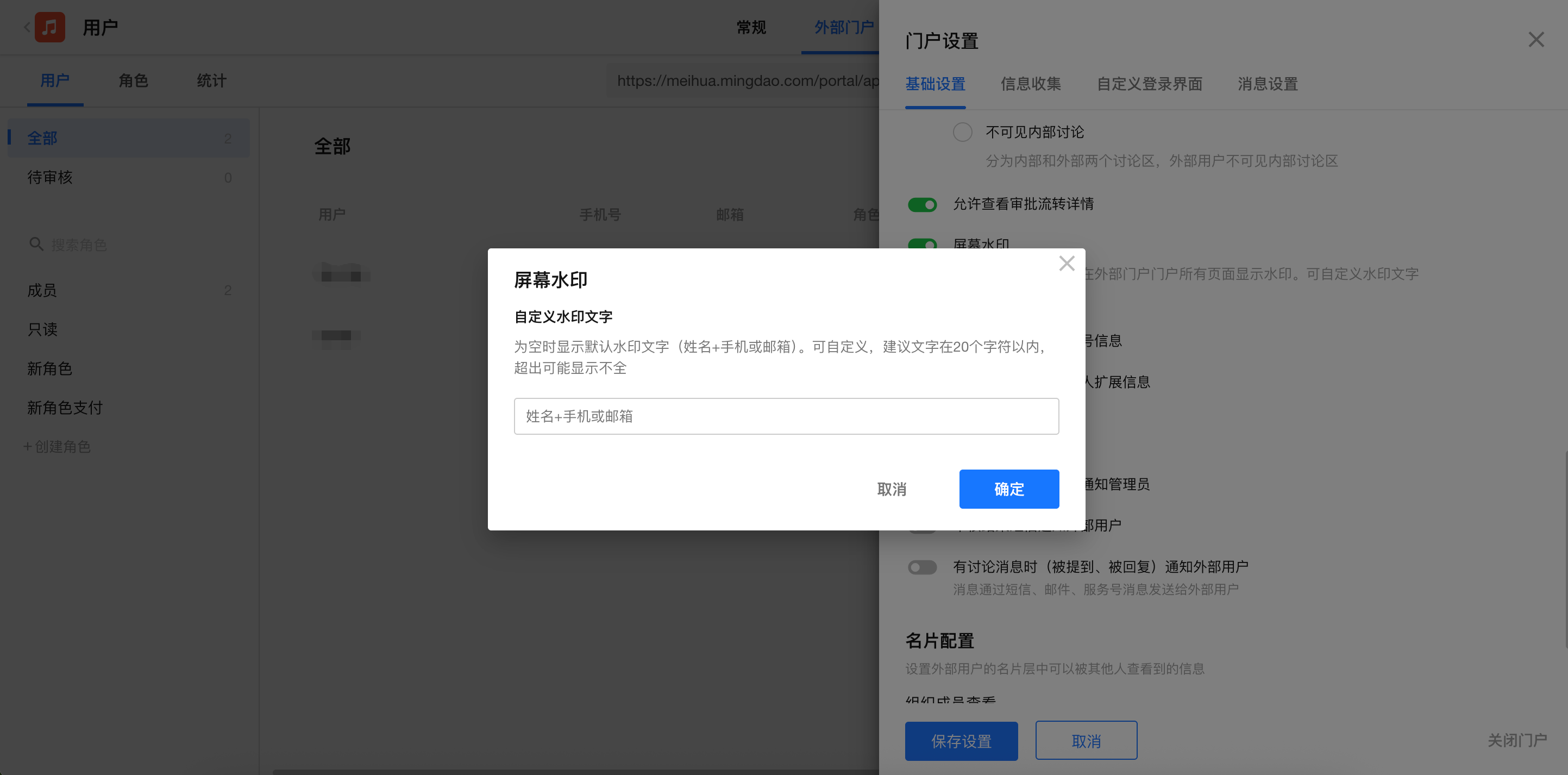This screenshot has width=1568, height=775.
Task: Click the red music app icon
Action: [x=50, y=27]
